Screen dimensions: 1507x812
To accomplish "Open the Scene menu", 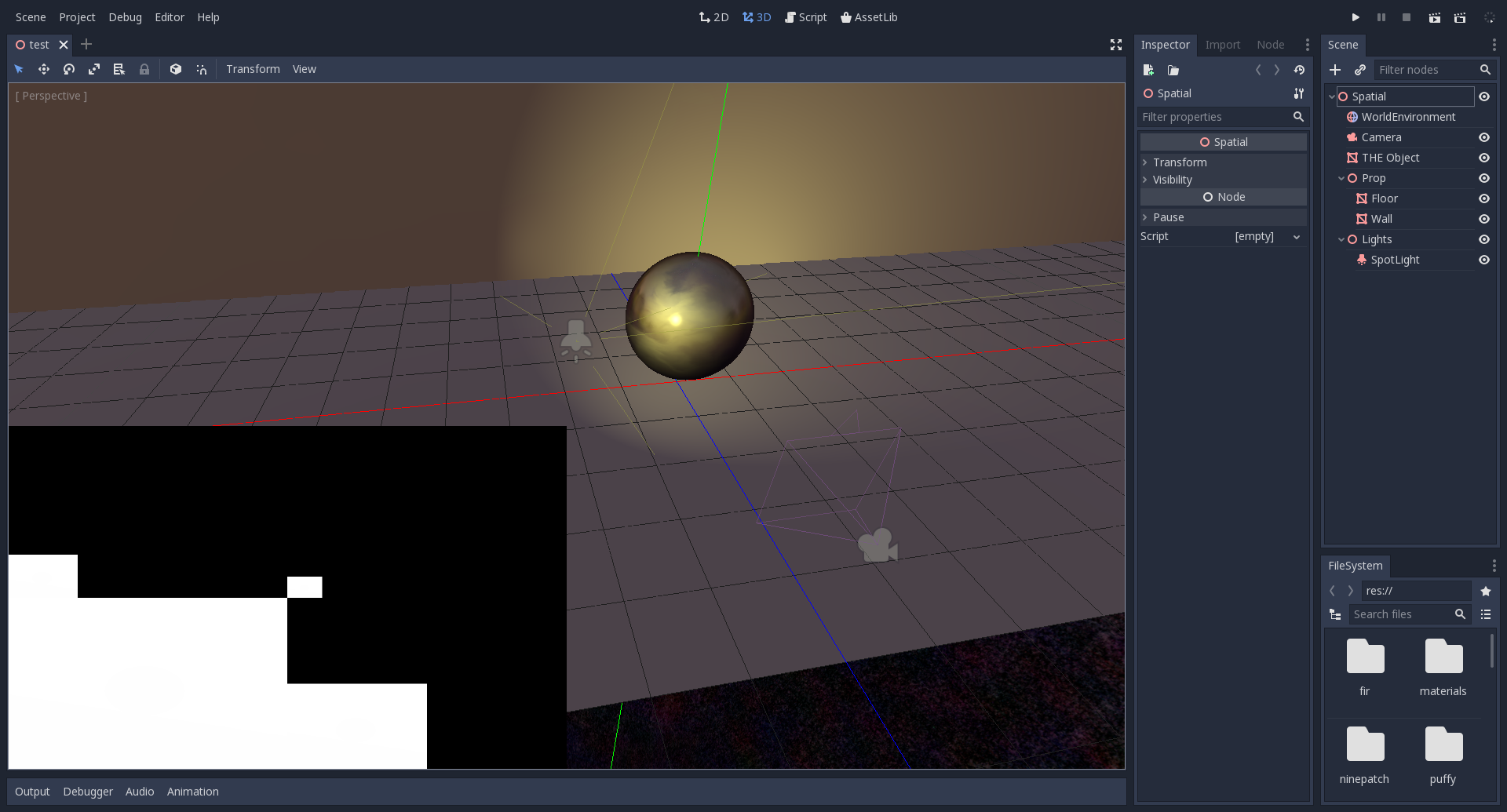I will point(31,17).
